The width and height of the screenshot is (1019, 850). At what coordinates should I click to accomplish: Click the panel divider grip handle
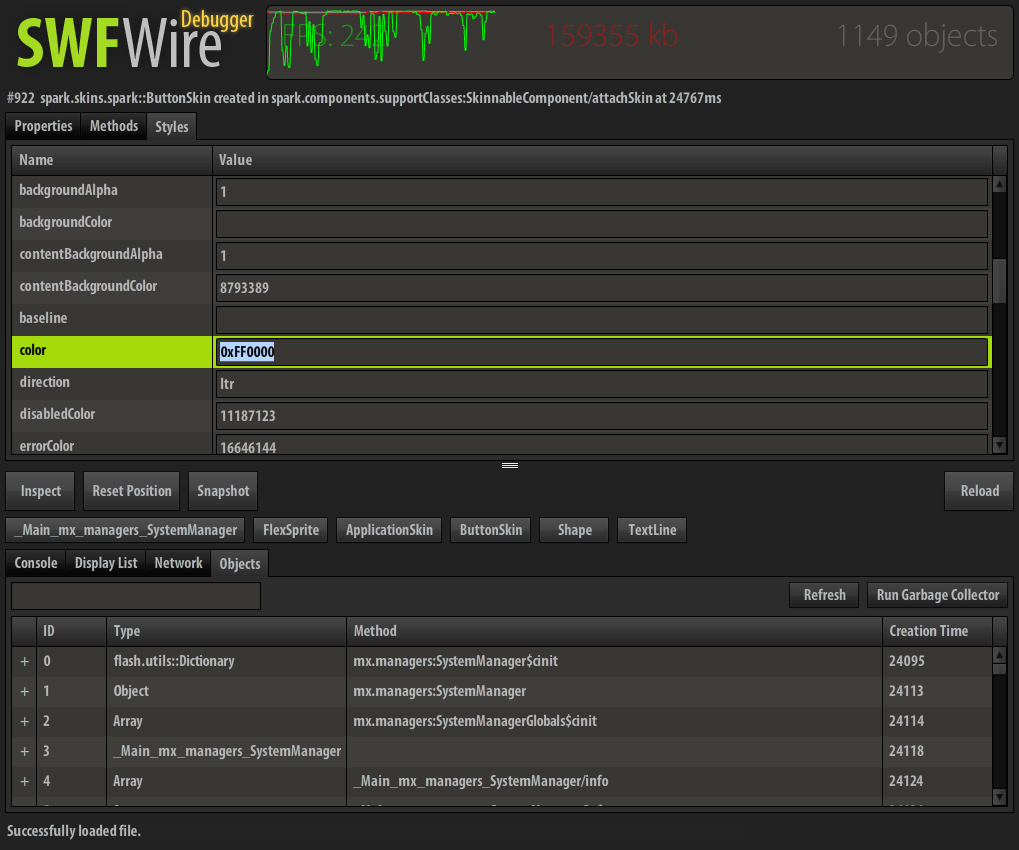[510, 465]
